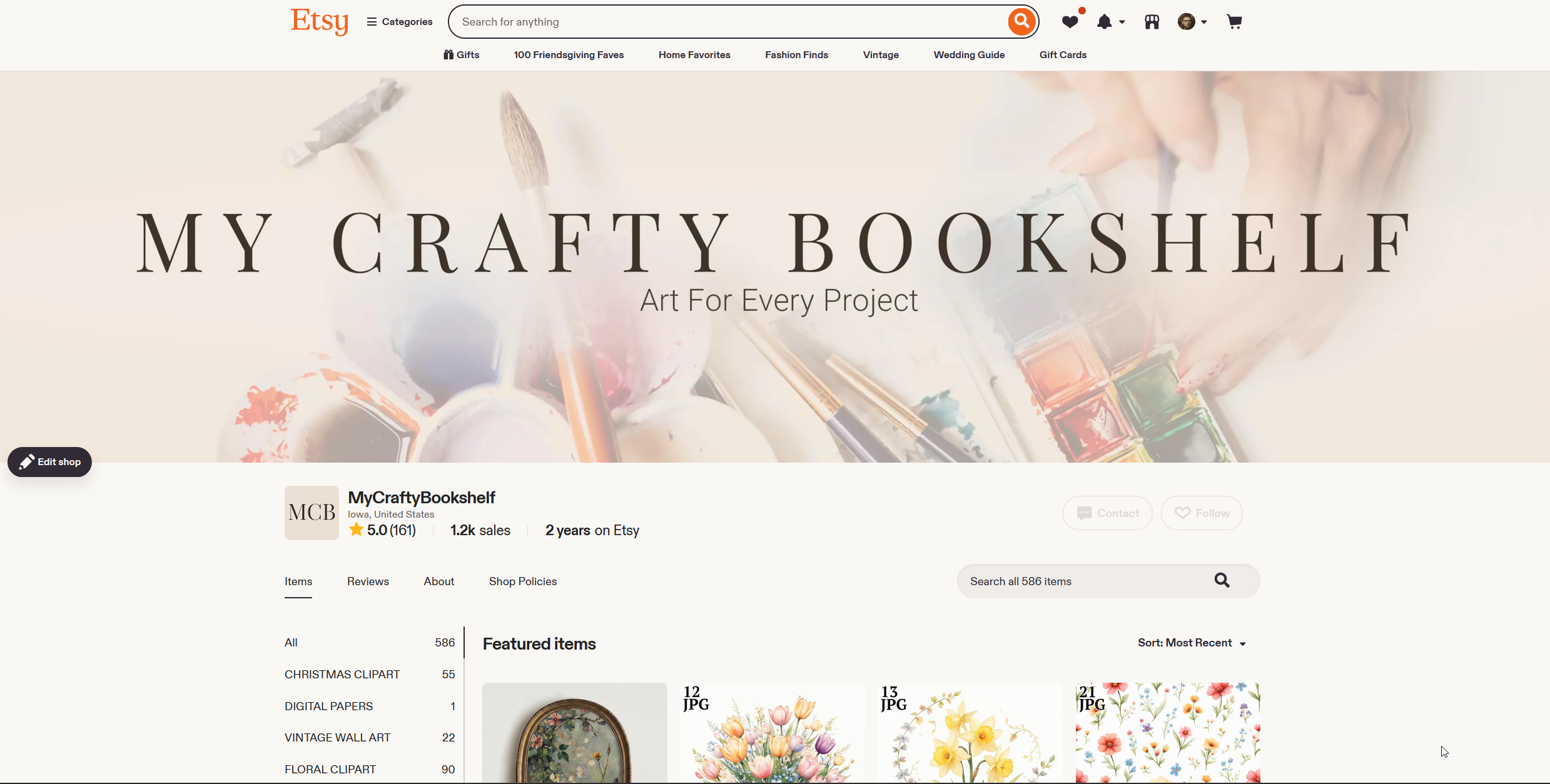Open Favorites heart icon in header
The height and width of the screenshot is (784, 1550).
pyautogui.click(x=1070, y=22)
